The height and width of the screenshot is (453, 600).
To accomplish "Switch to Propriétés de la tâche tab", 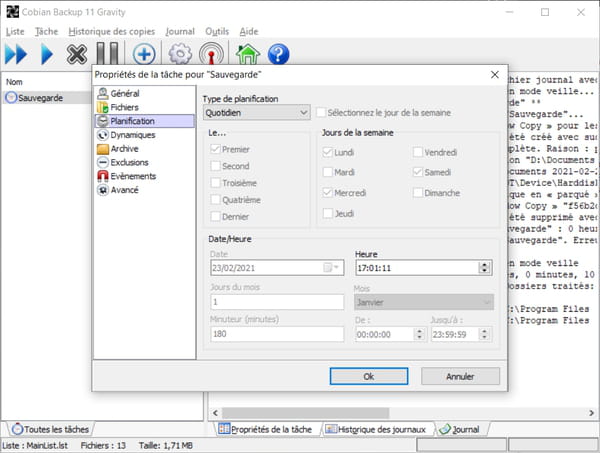I will (265, 429).
